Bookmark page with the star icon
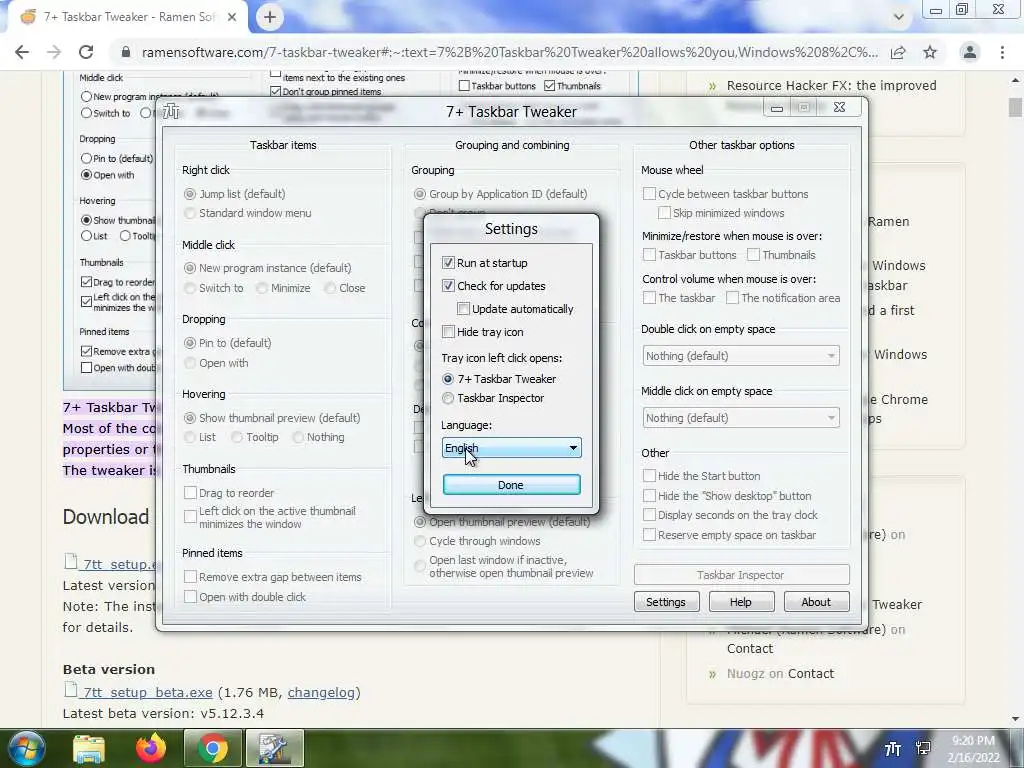 click(930, 52)
